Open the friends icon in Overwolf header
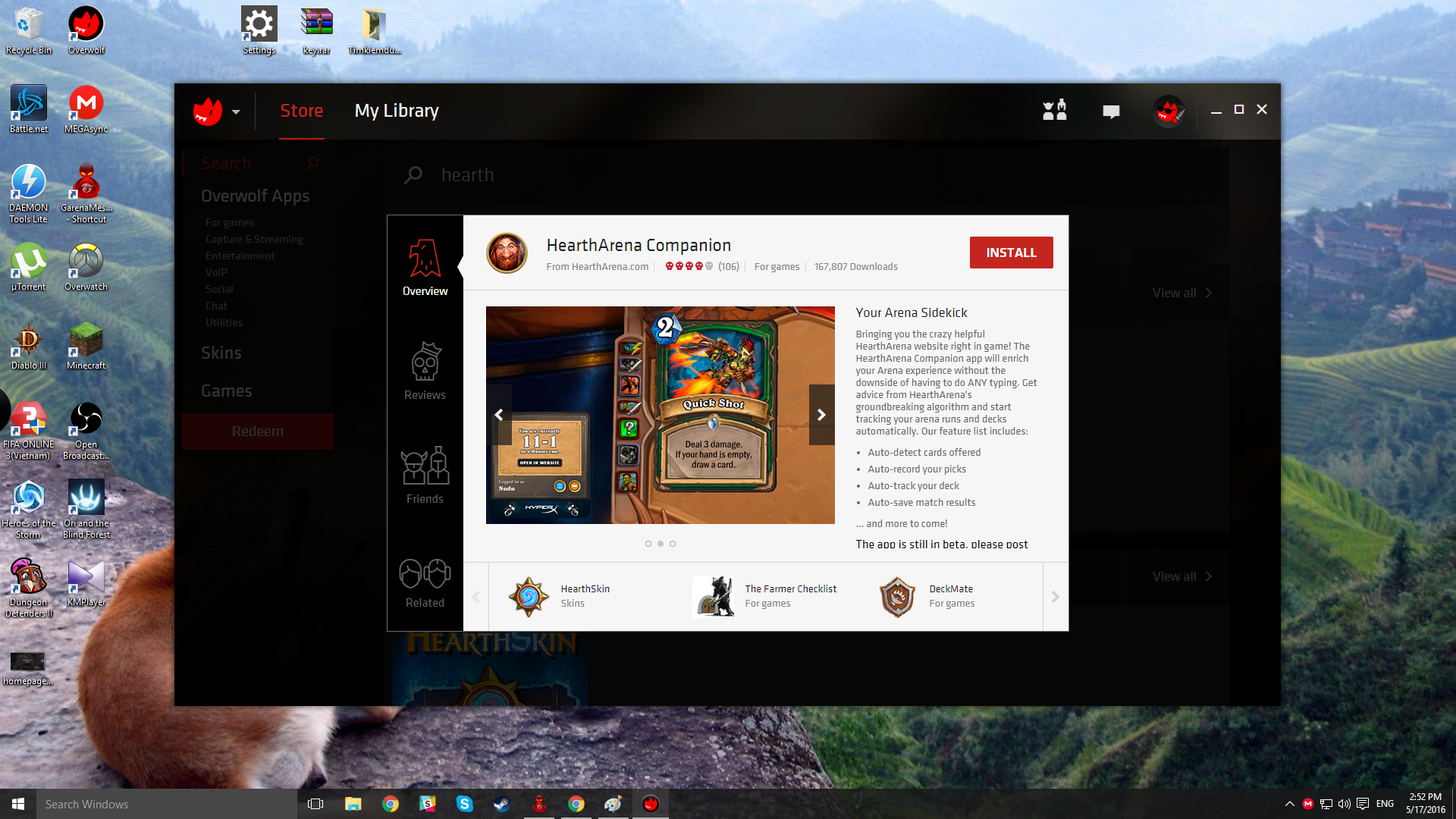 pos(1054,111)
